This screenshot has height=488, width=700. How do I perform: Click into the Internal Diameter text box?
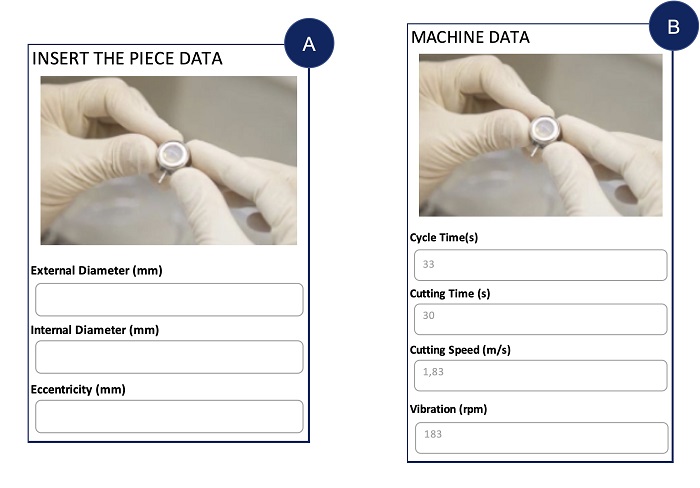[169, 357]
